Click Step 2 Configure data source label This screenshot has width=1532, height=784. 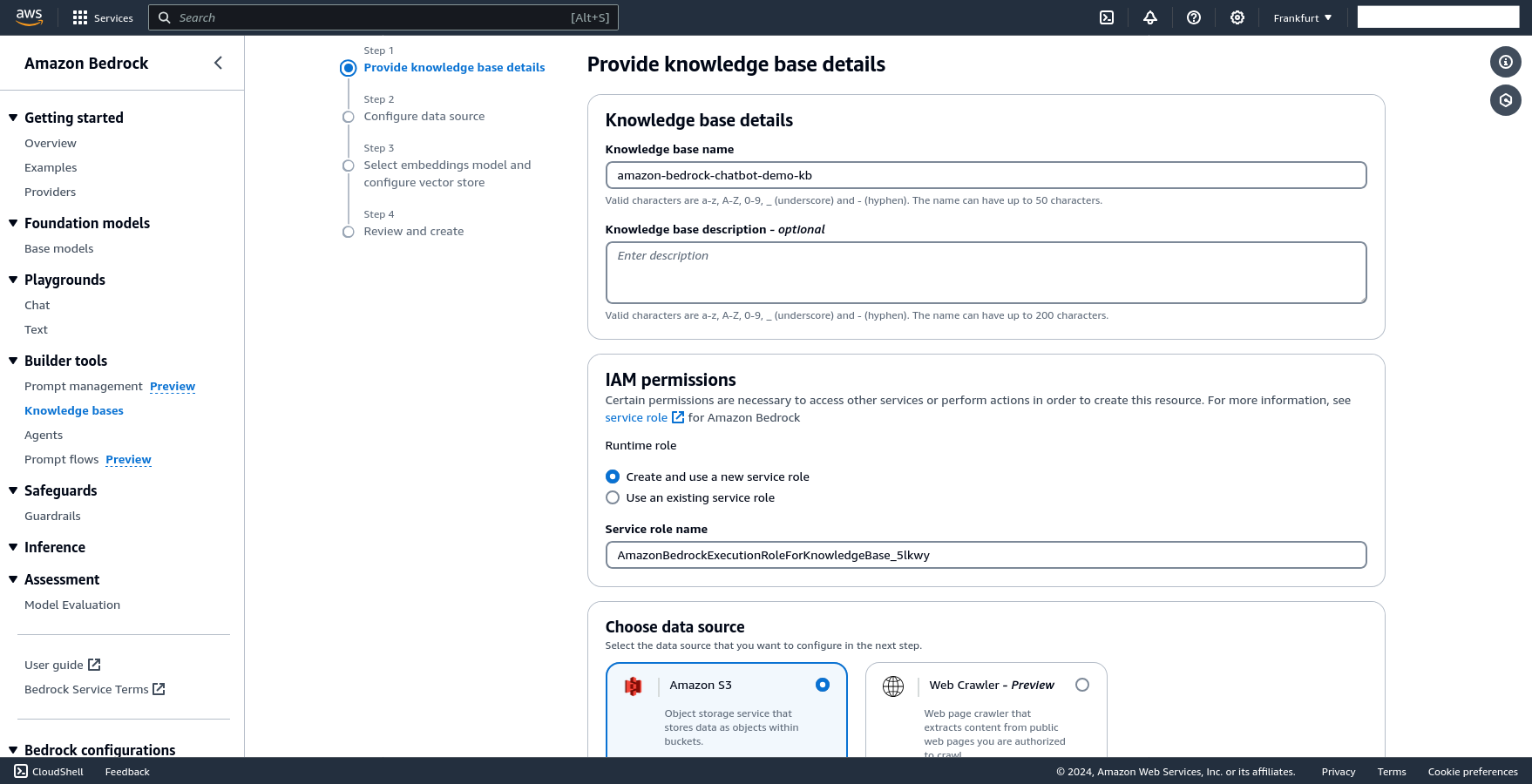pos(424,116)
